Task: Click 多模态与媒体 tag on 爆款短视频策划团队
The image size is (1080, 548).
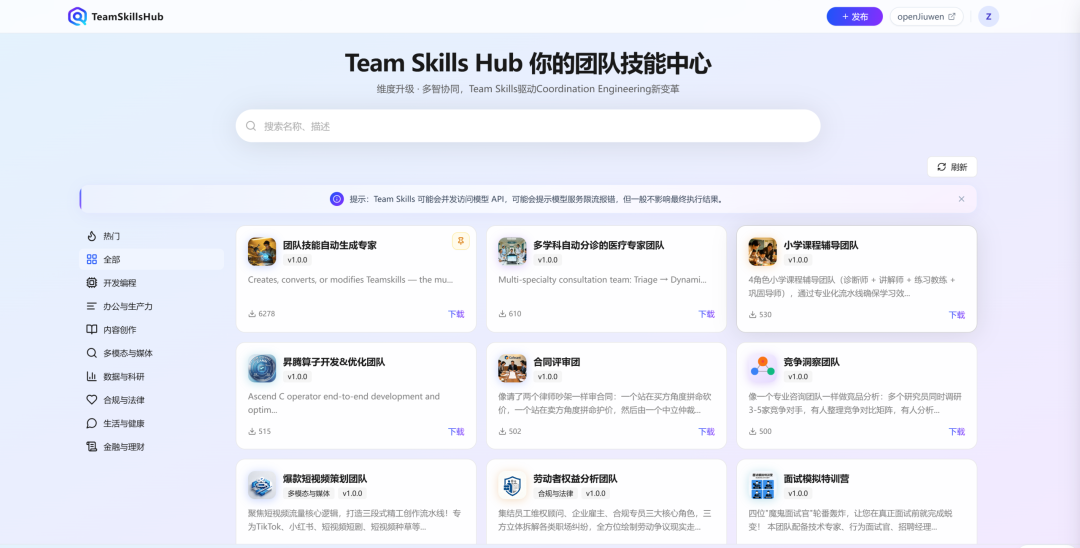Action: point(309,494)
